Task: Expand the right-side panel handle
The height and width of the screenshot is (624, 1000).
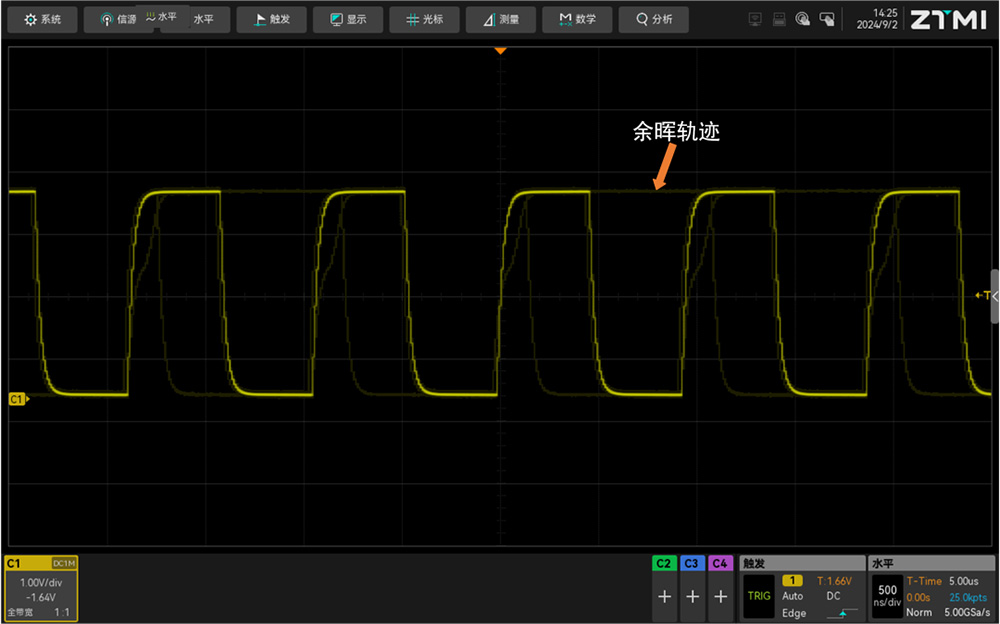Action: pyautogui.click(x=994, y=296)
